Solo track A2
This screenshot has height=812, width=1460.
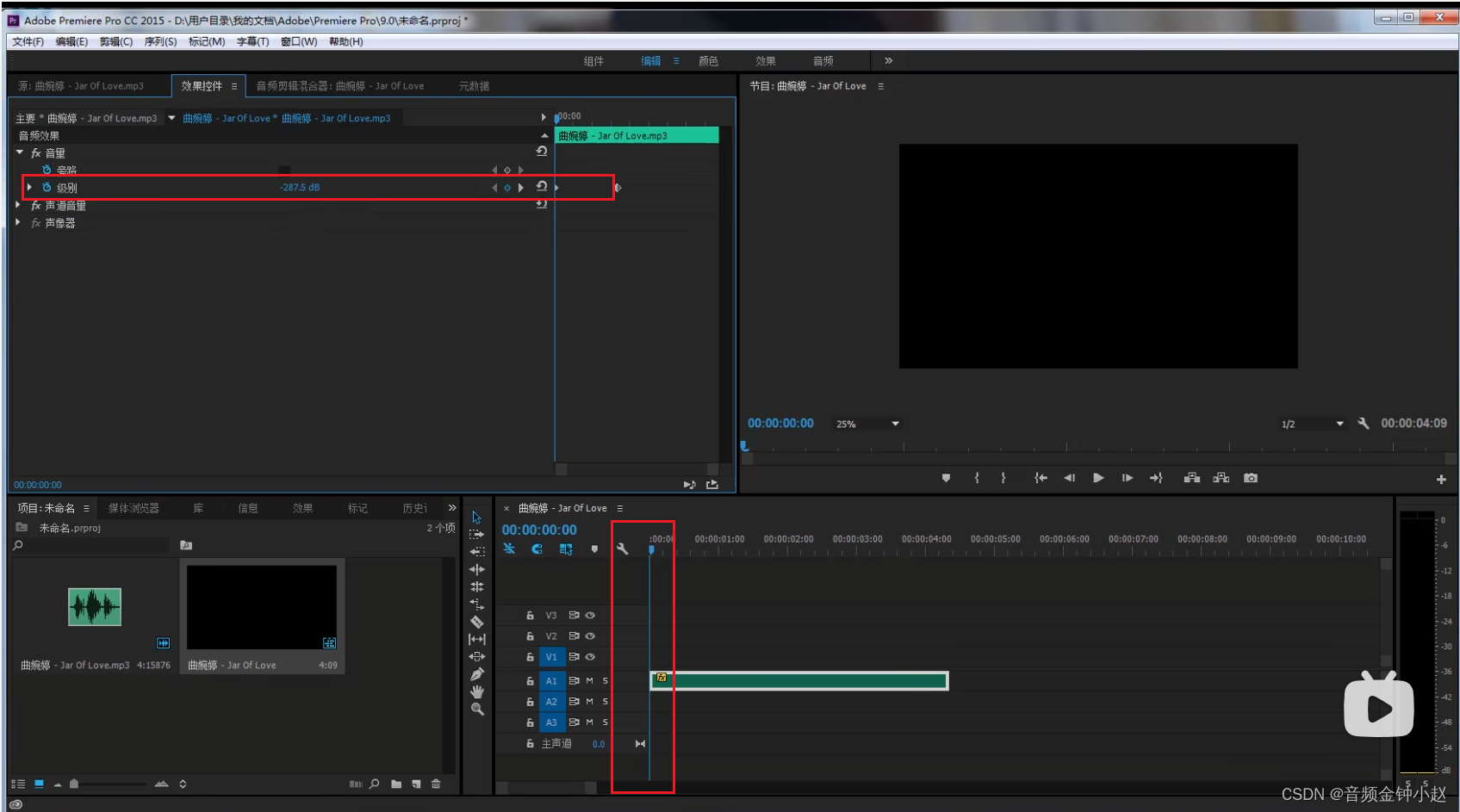[x=605, y=701]
